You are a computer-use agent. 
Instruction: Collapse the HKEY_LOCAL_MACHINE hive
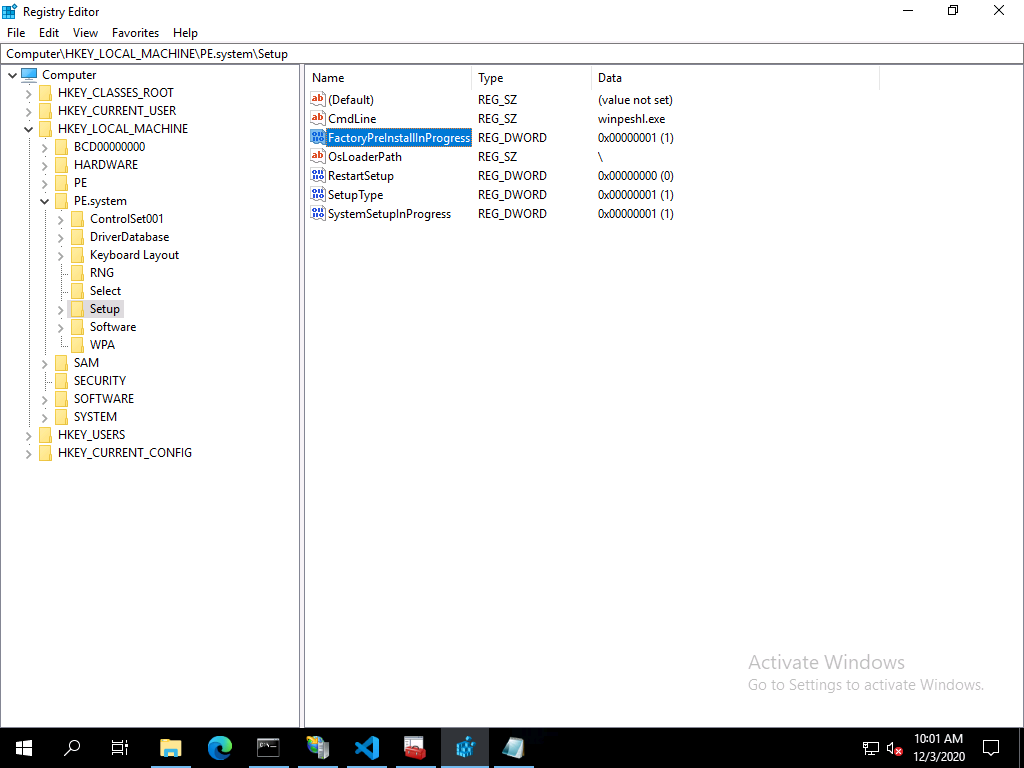click(x=29, y=129)
